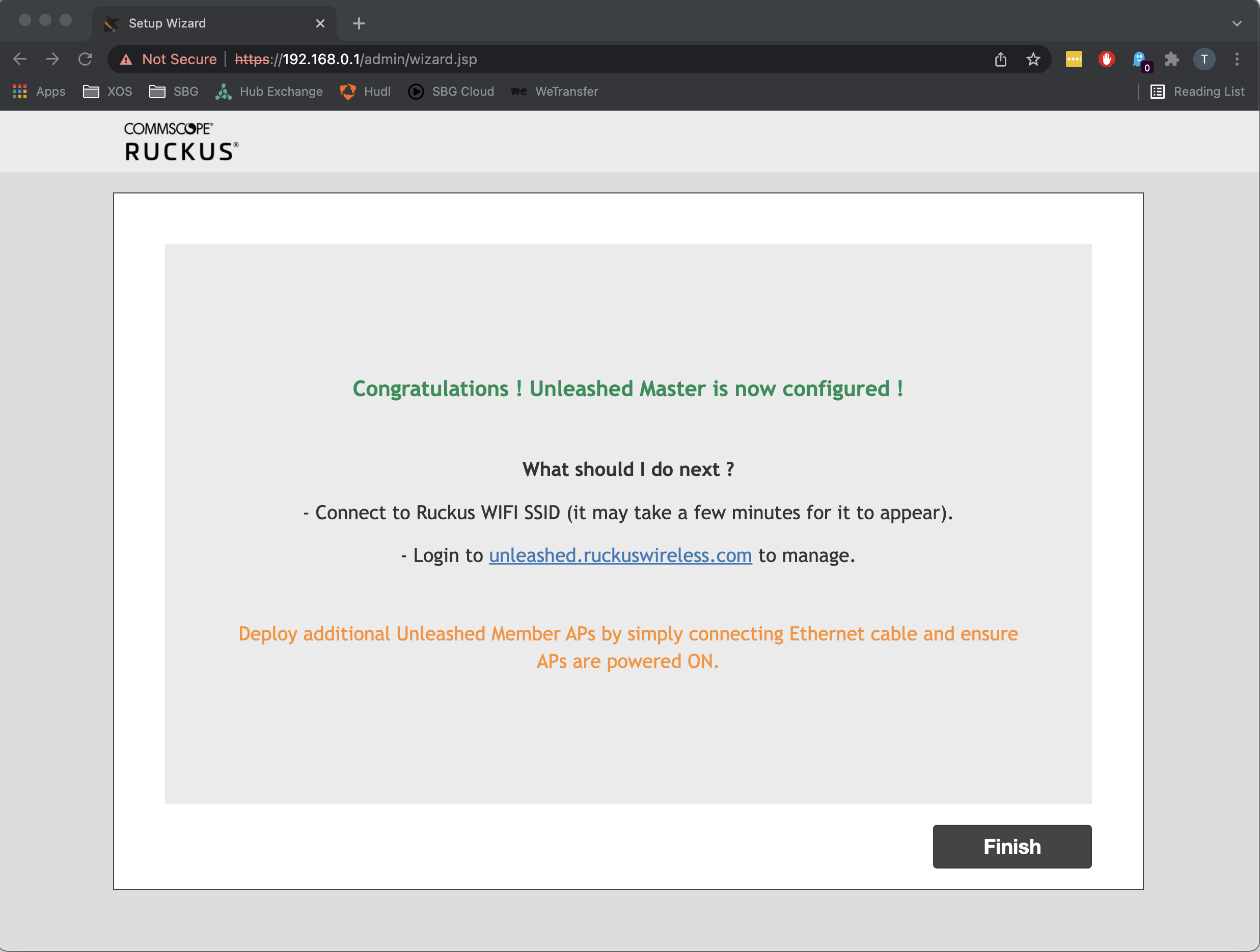The image size is (1260, 952).
Task: Click the address bar URL
Action: 355,59
